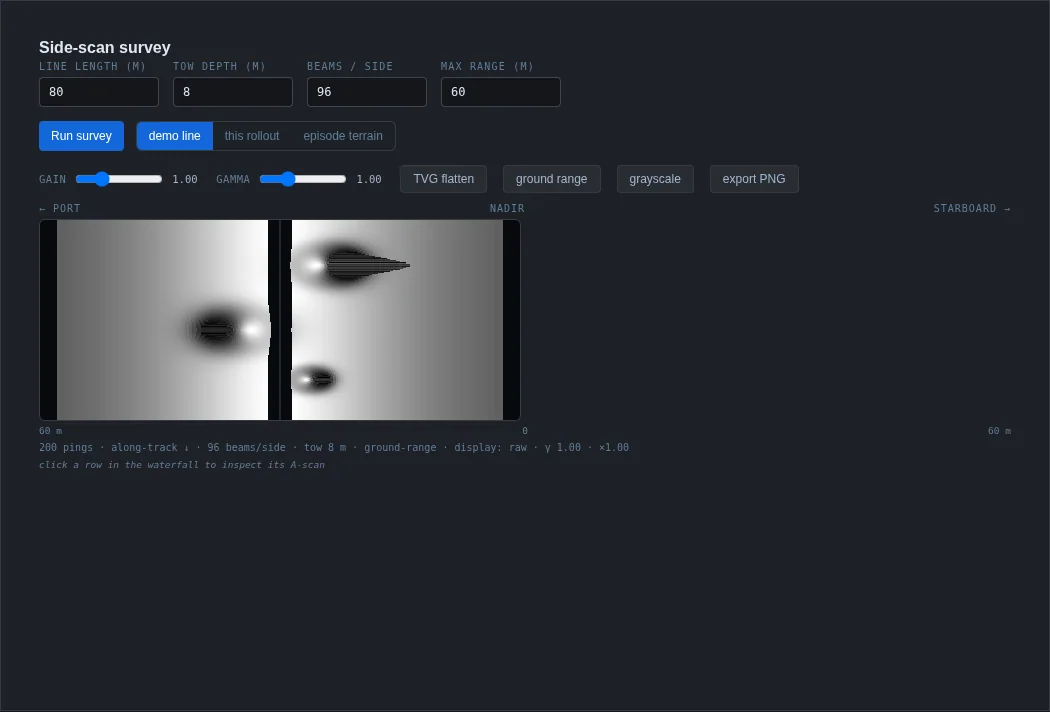1050x712 pixels.
Task: Switch to this rollout tab
Action: [x=252, y=136]
